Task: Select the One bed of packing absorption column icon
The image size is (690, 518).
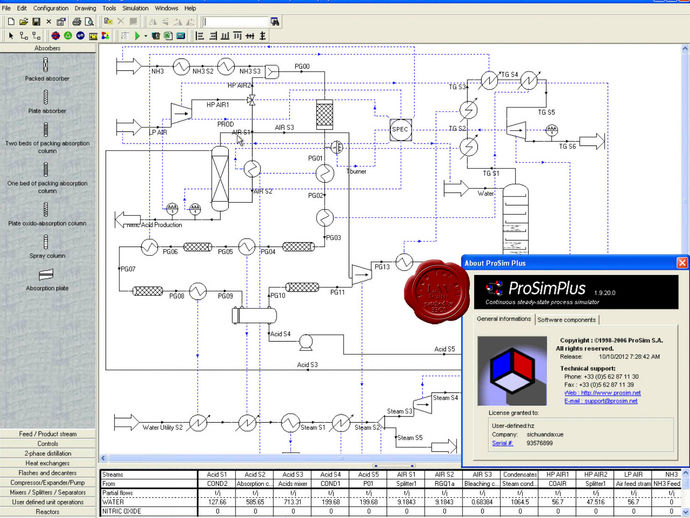Action: pyautogui.click(x=46, y=169)
